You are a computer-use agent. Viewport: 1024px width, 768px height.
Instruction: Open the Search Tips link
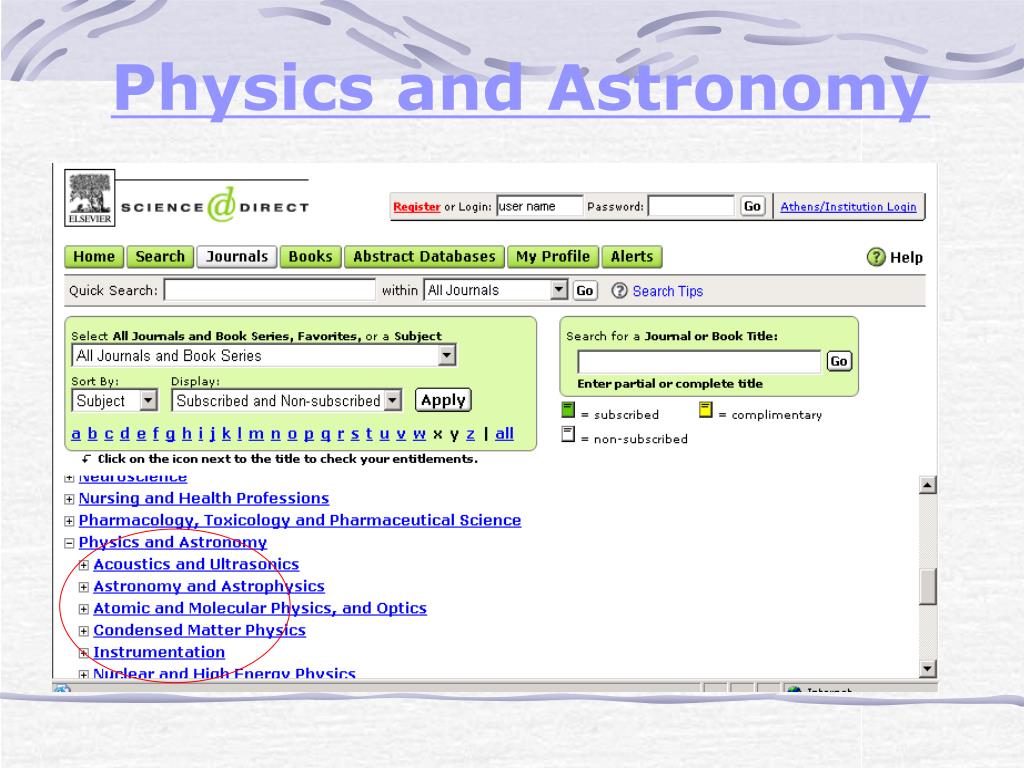coord(667,291)
